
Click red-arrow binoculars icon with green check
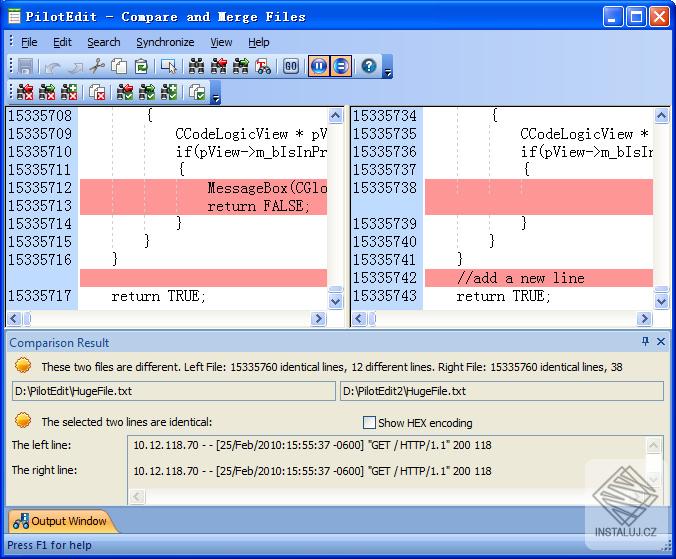125,92
